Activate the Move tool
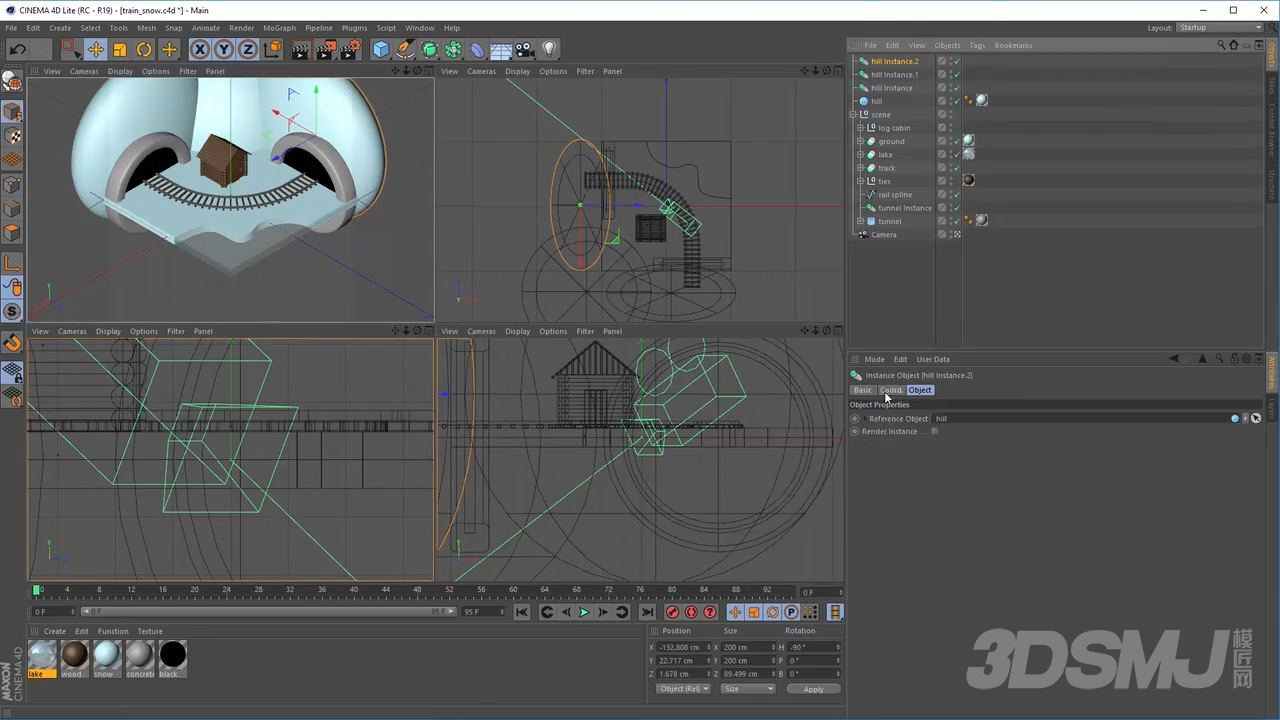The image size is (1280, 720). coord(96,49)
